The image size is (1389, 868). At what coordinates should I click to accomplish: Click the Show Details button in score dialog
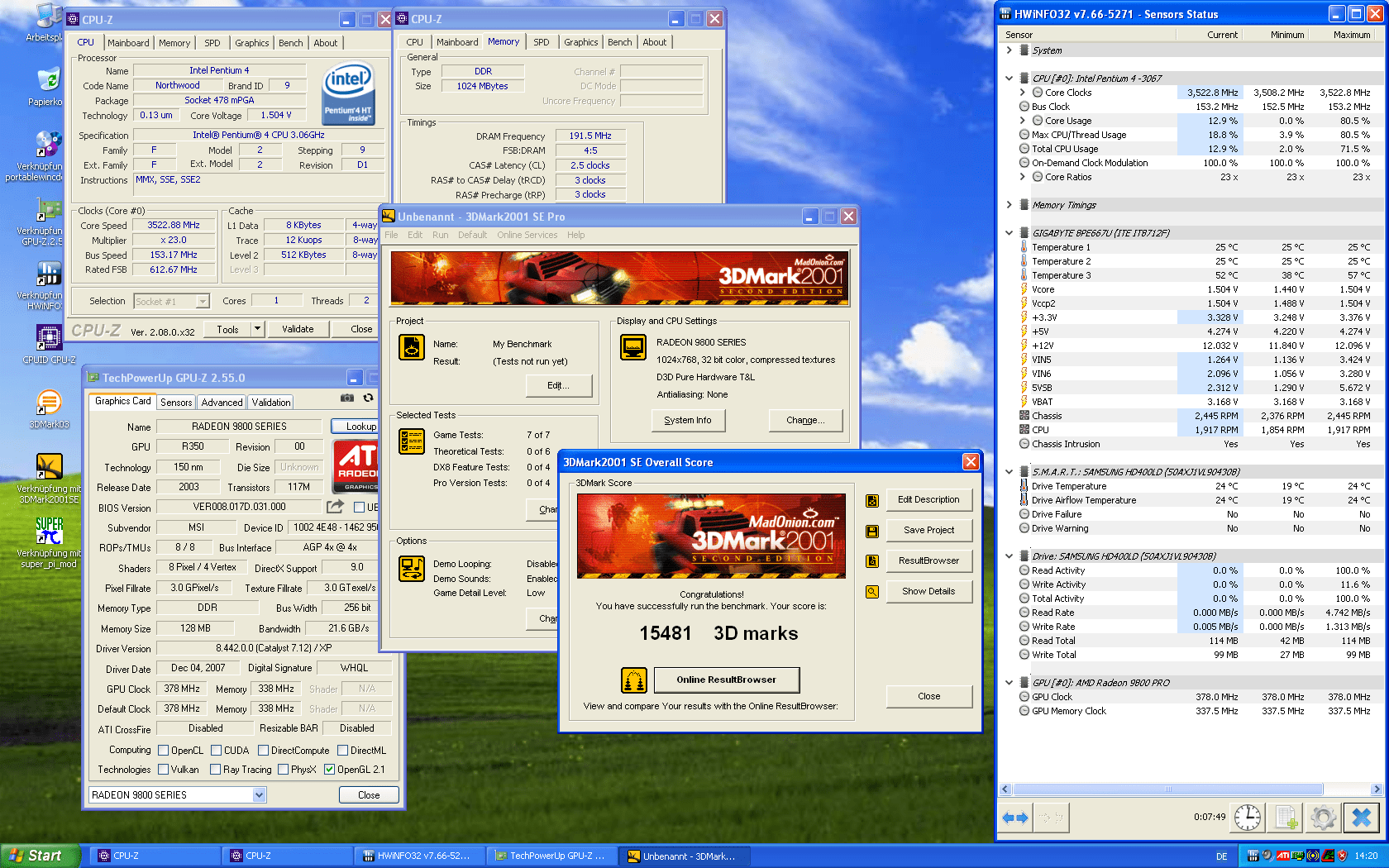coord(928,591)
